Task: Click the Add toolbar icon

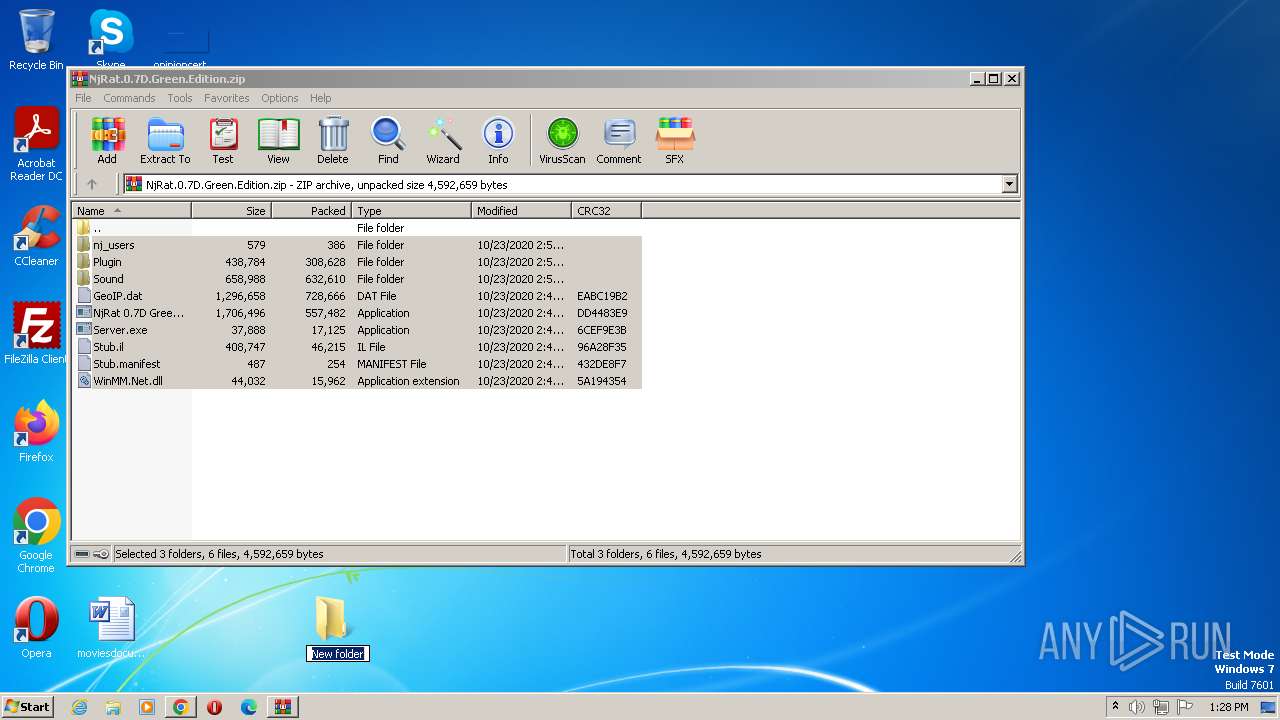Action: (x=107, y=141)
